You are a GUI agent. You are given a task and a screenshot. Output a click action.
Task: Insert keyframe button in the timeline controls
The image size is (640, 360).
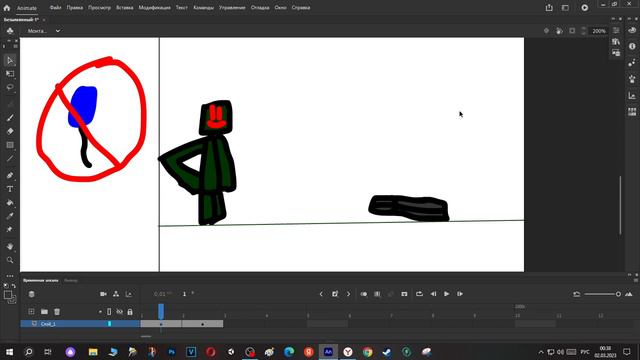(335, 294)
